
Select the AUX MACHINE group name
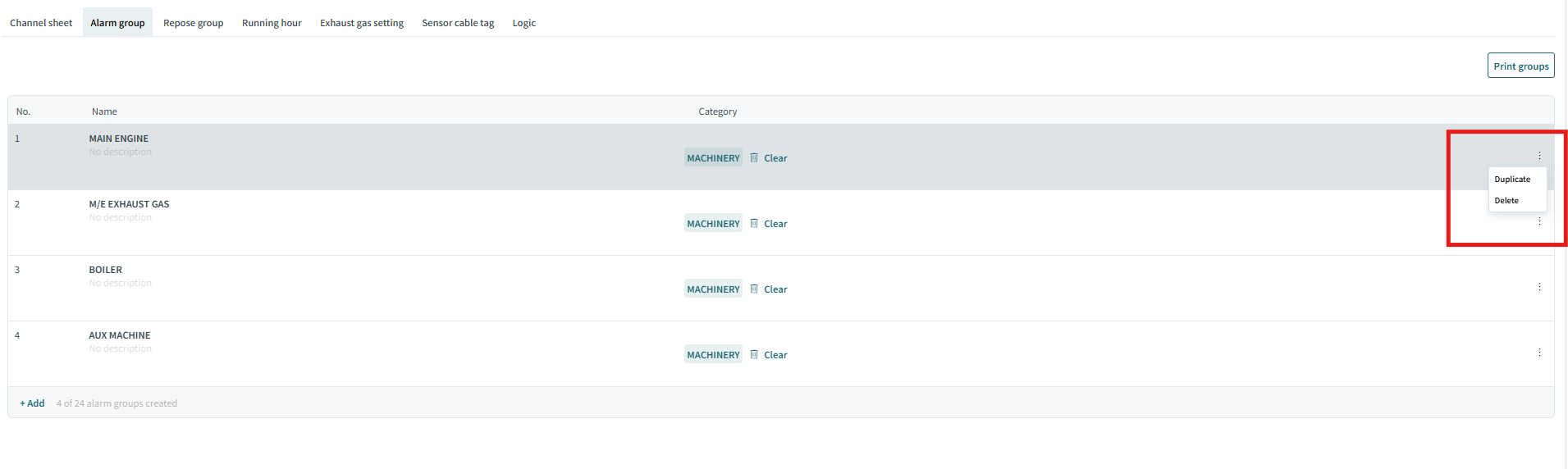(x=120, y=335)
